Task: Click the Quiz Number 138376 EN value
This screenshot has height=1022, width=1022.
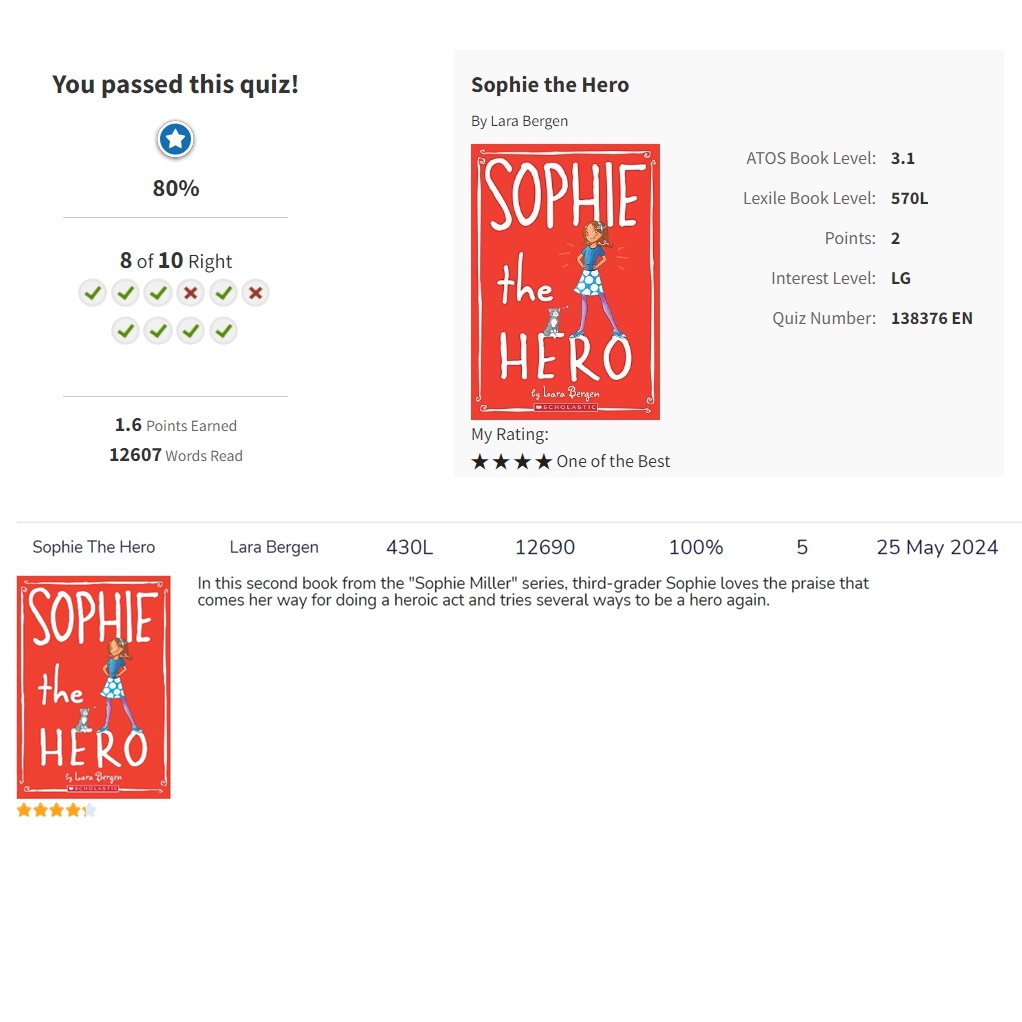Action: [x=931, y=318]
